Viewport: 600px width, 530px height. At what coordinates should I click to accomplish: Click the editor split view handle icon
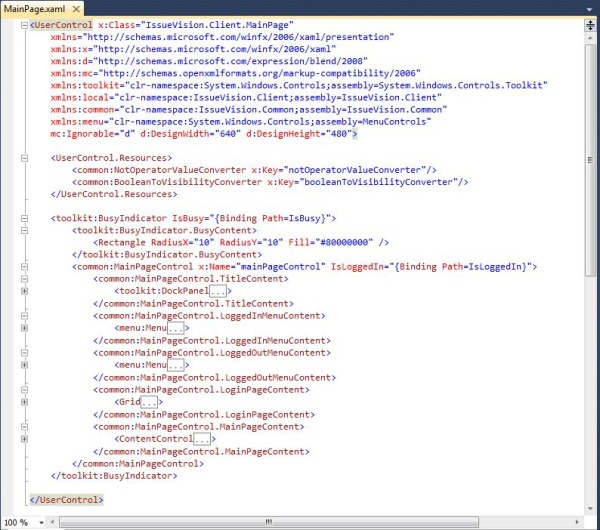[x=590, y=25]
